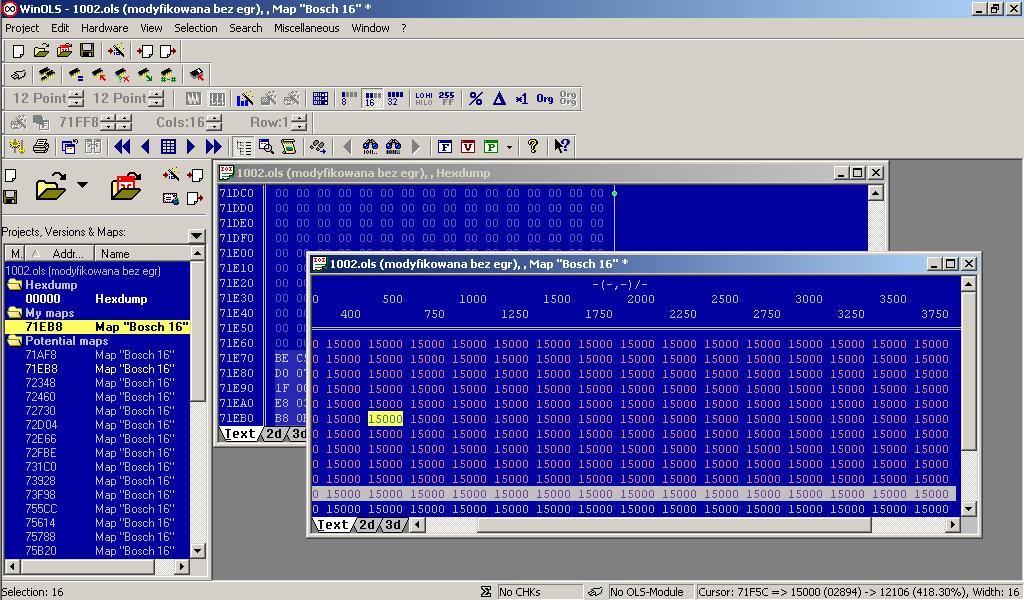Click the green P icon in toolbar
The height and width of the screenshot is (600, 1024).
pyautogui.click(x=491, y=146)
